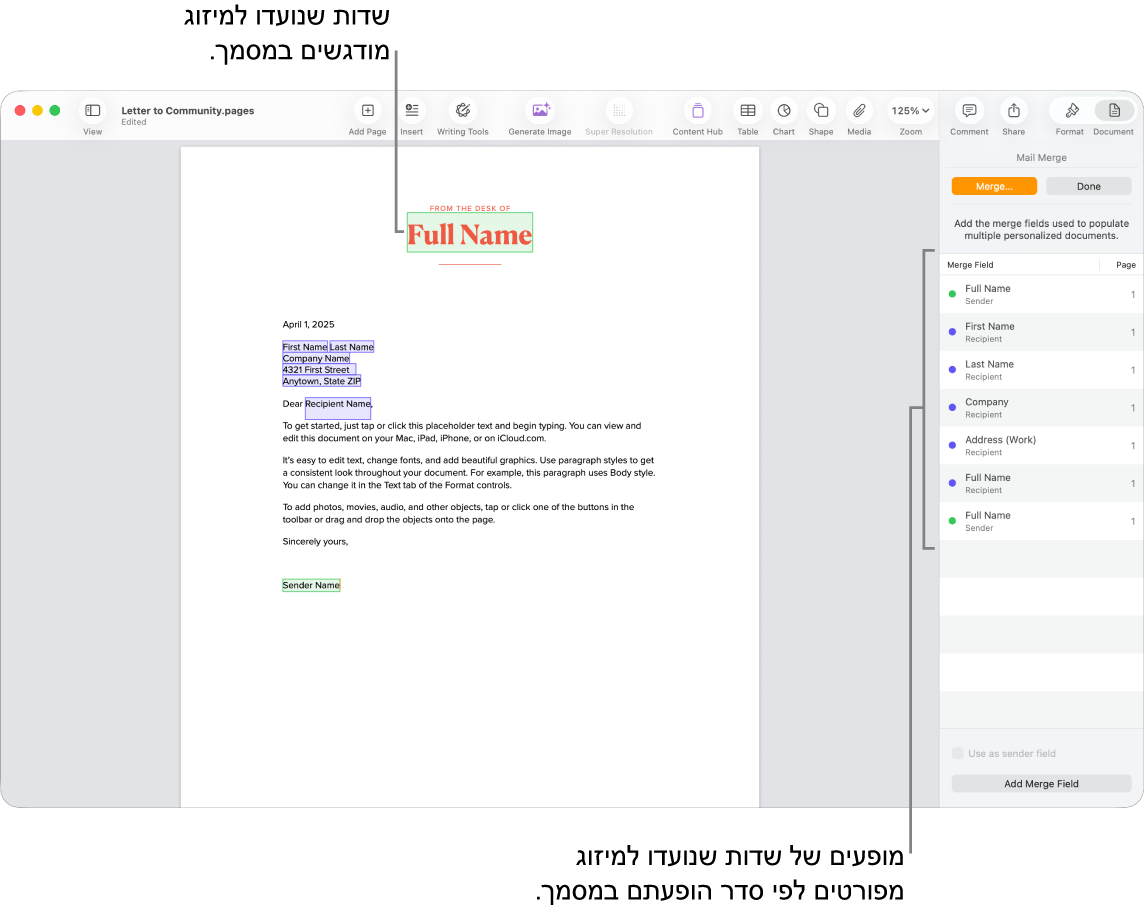Click the Done button in Mail Merge
The height and width of the screenshot is (918, 1144).
click(x=1088, y=186)
